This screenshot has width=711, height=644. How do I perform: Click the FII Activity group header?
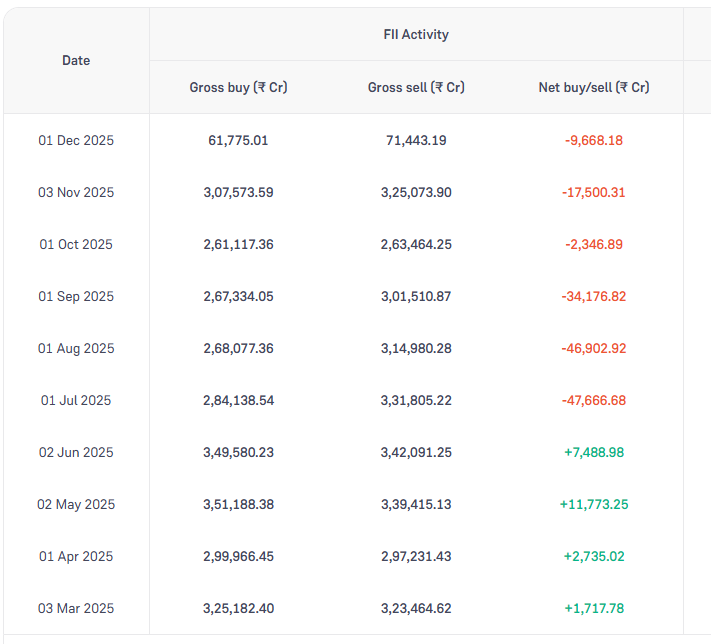pyautogui.click(x=416, y=34)
